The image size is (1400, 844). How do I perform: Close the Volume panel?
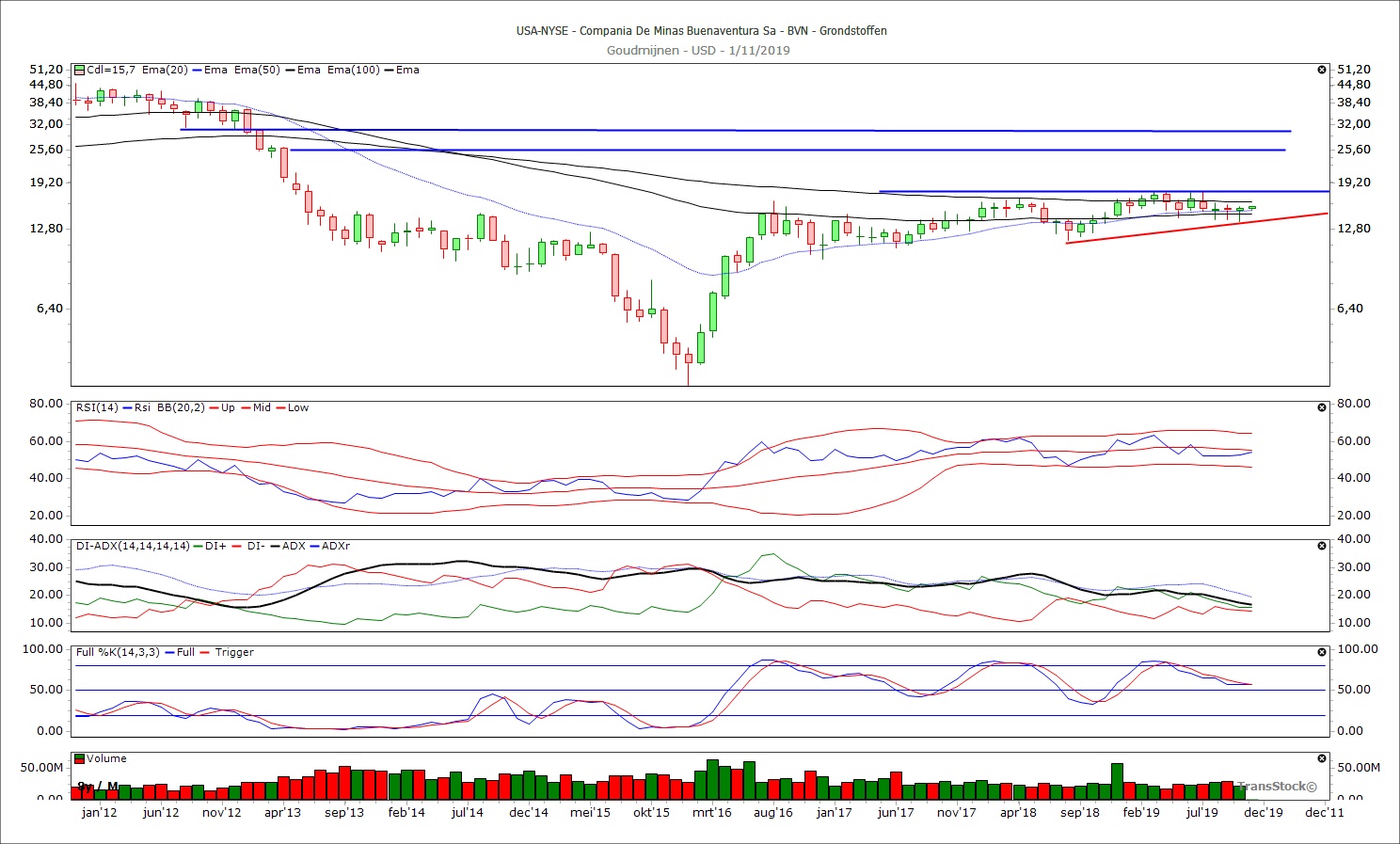pos(1322,758)
